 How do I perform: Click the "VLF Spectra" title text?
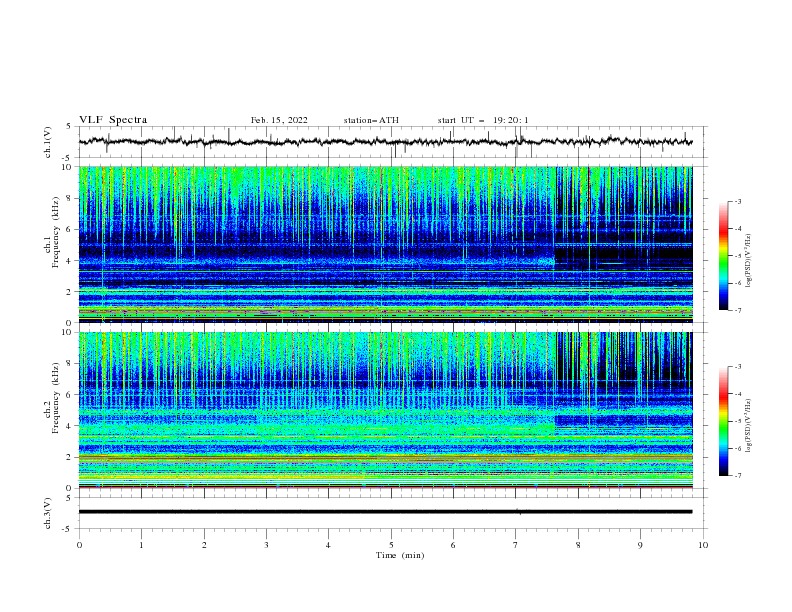pyautogui.click(x=113, y=120)
